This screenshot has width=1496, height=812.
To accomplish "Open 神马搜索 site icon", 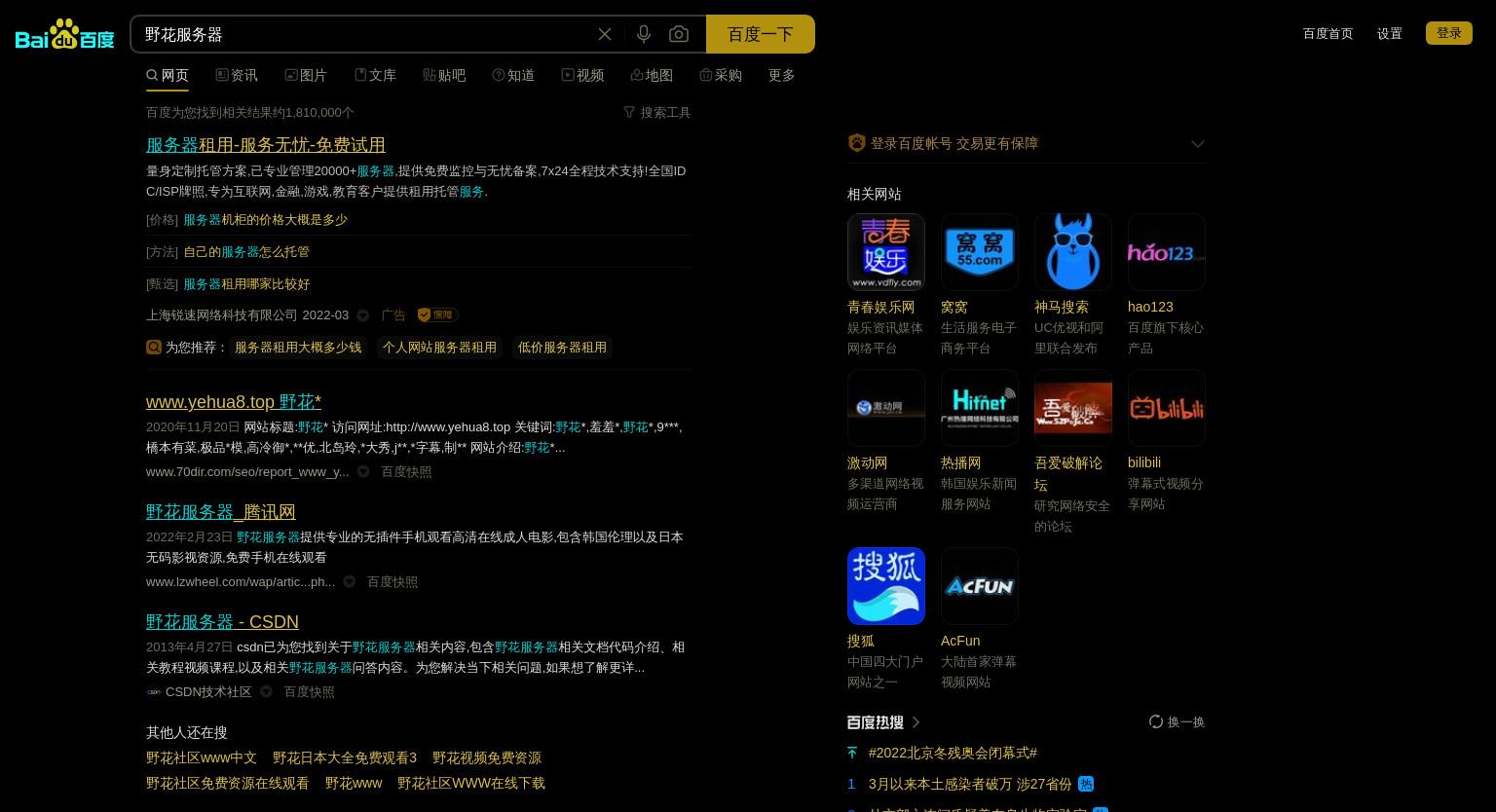I will (x=1073, y=252).
